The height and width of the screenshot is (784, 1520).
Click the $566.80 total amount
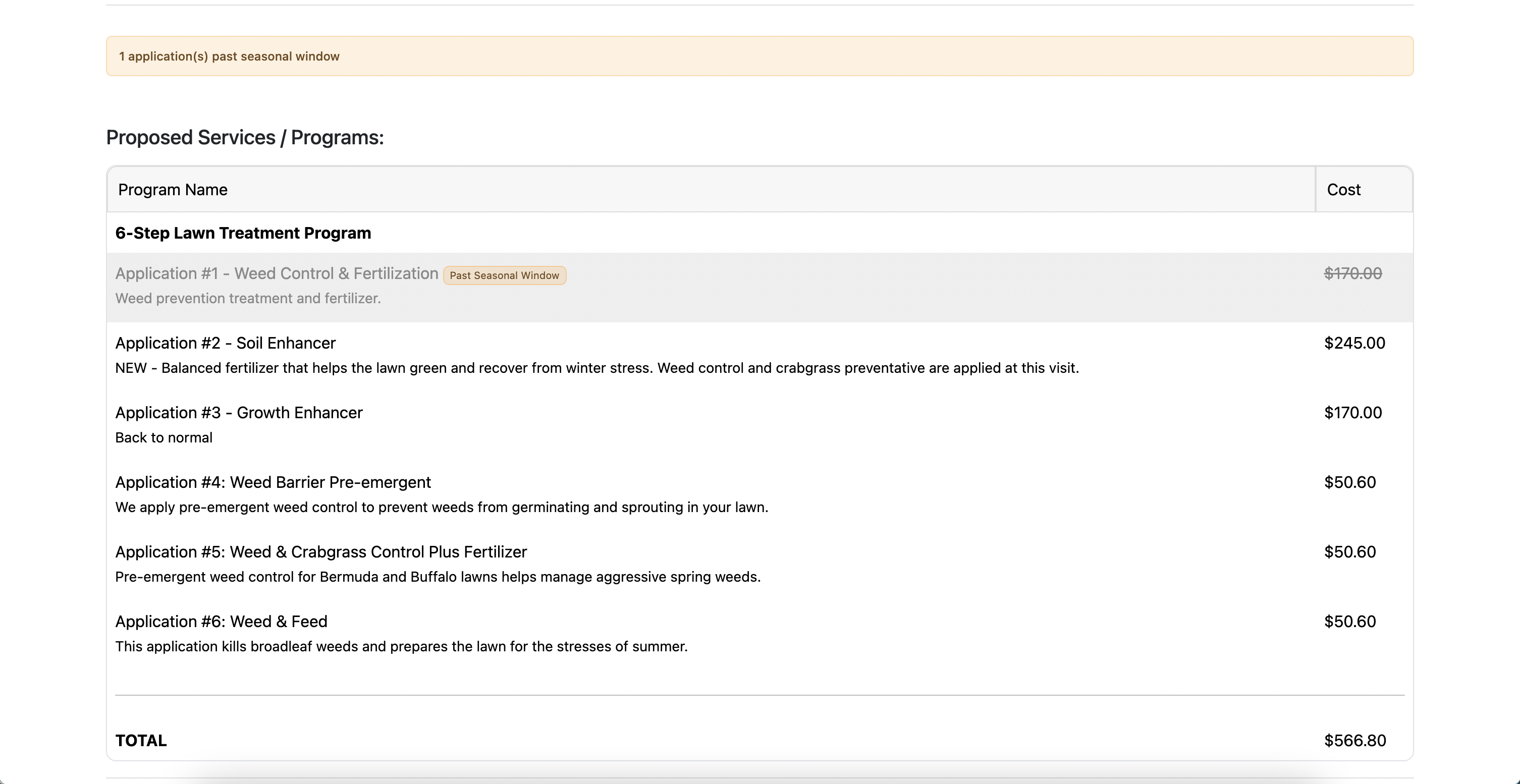pyautogui.click(x=1355, y=740)
